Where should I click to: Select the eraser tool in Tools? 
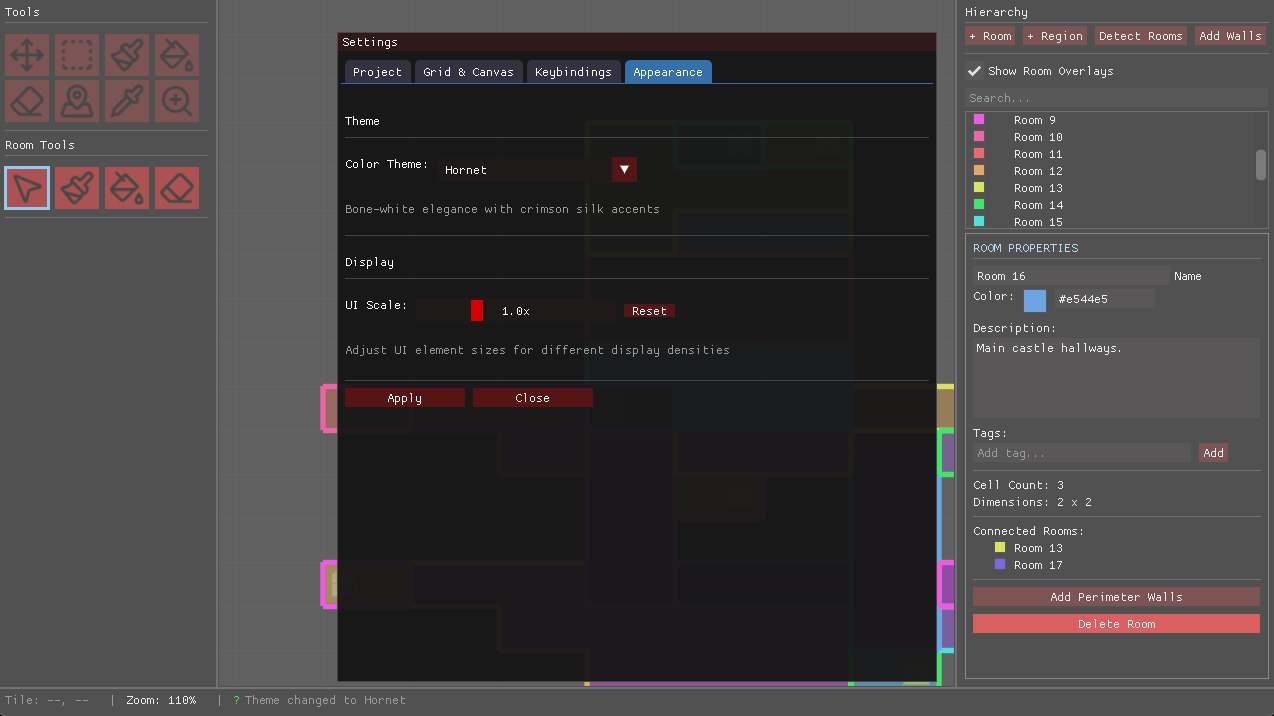[x=27, y=101]
